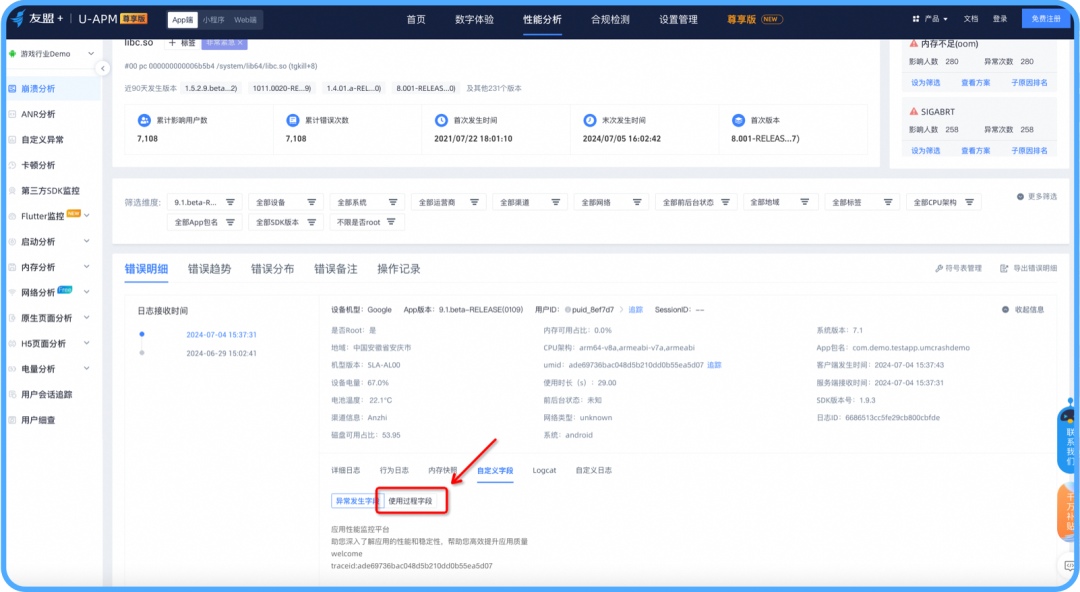Open the 全部地域 filter dropdown

click(780, 203)
